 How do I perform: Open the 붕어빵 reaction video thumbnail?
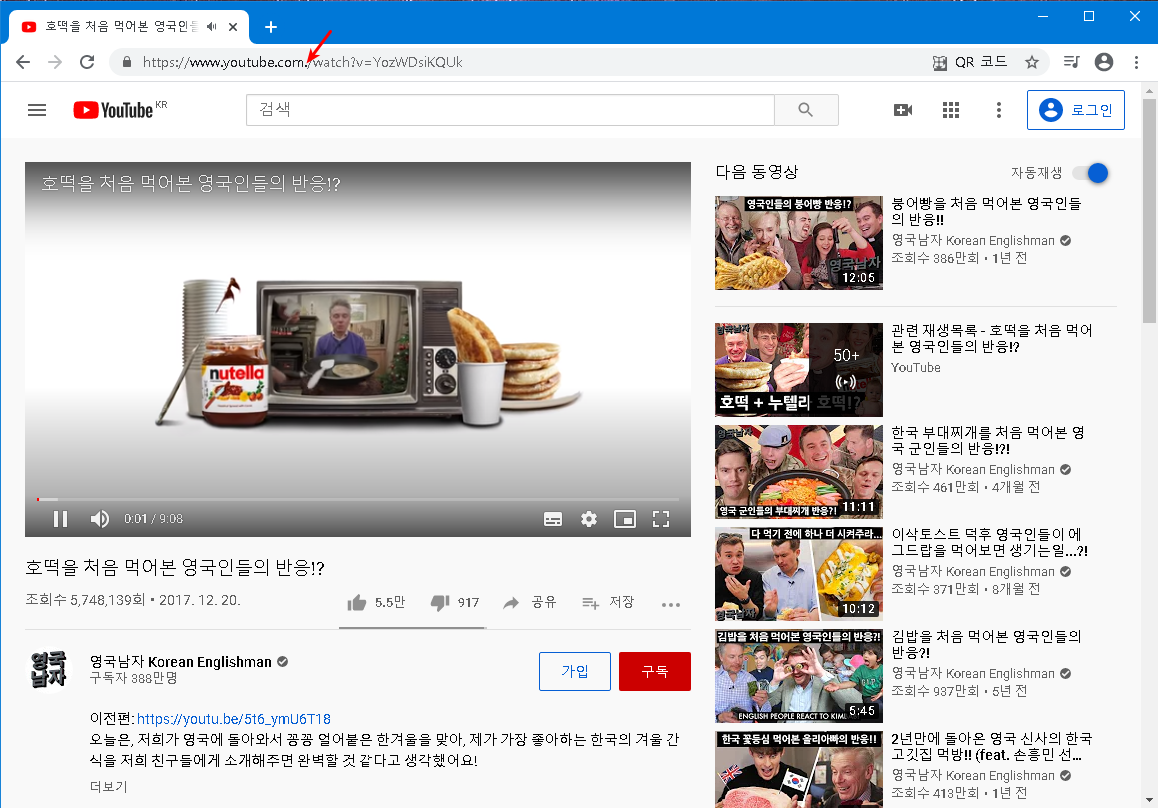coord(798,243)
